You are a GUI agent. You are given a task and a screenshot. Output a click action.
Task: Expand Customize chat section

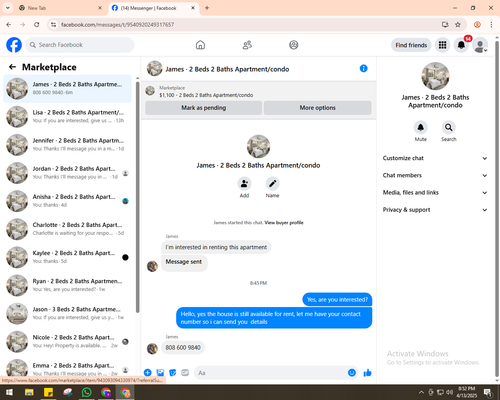[x=435, y=158]
